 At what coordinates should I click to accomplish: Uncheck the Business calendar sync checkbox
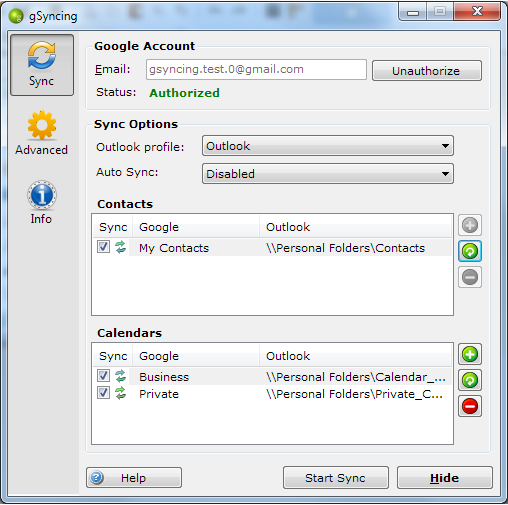[103, 376]
